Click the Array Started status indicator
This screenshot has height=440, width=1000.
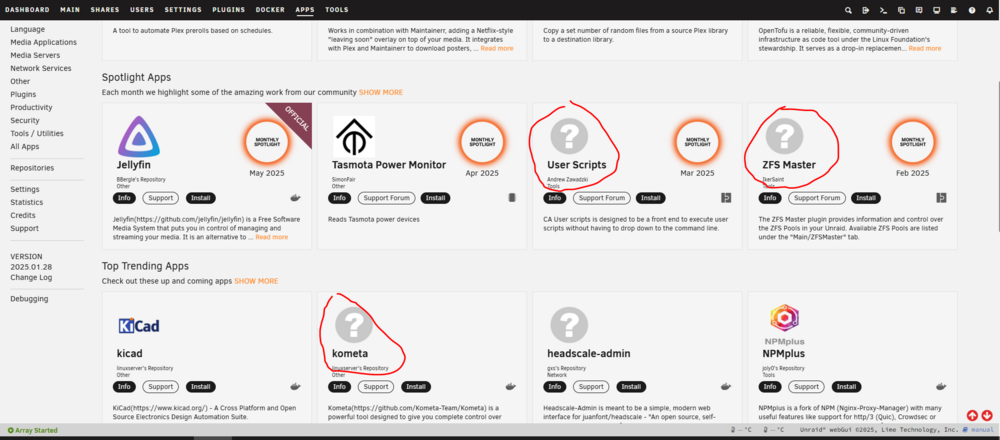33,430
